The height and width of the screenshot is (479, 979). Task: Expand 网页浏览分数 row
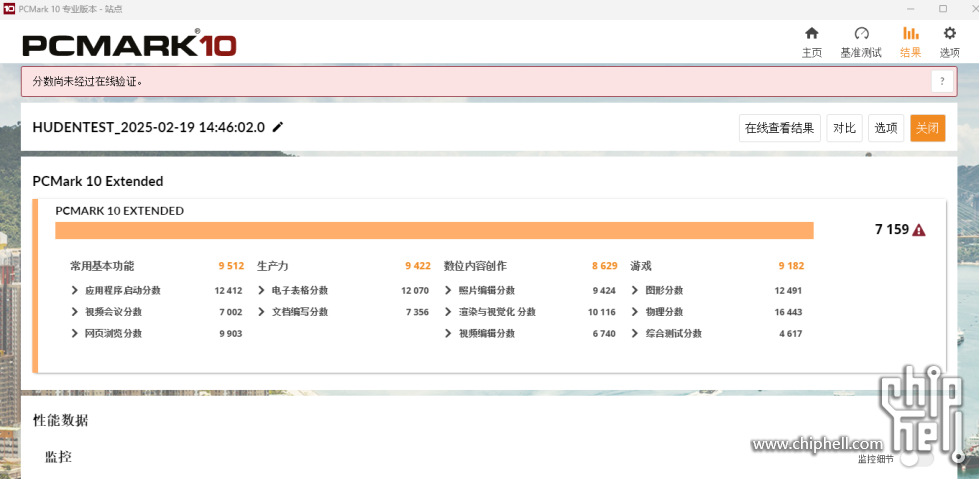75,333
